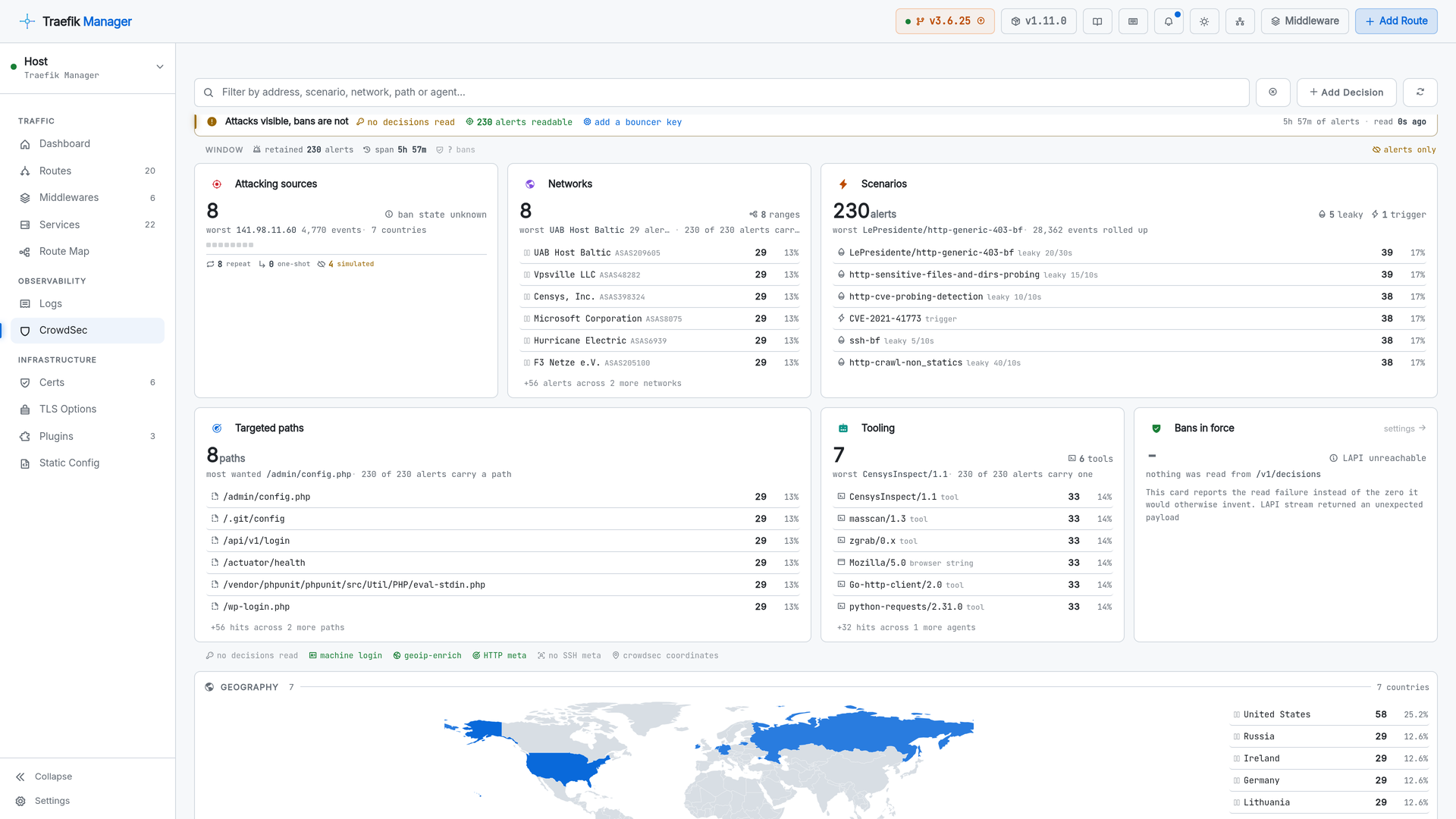Select Russia in the geography list
The image size is (1456, 819).
tap(1329, 736)
